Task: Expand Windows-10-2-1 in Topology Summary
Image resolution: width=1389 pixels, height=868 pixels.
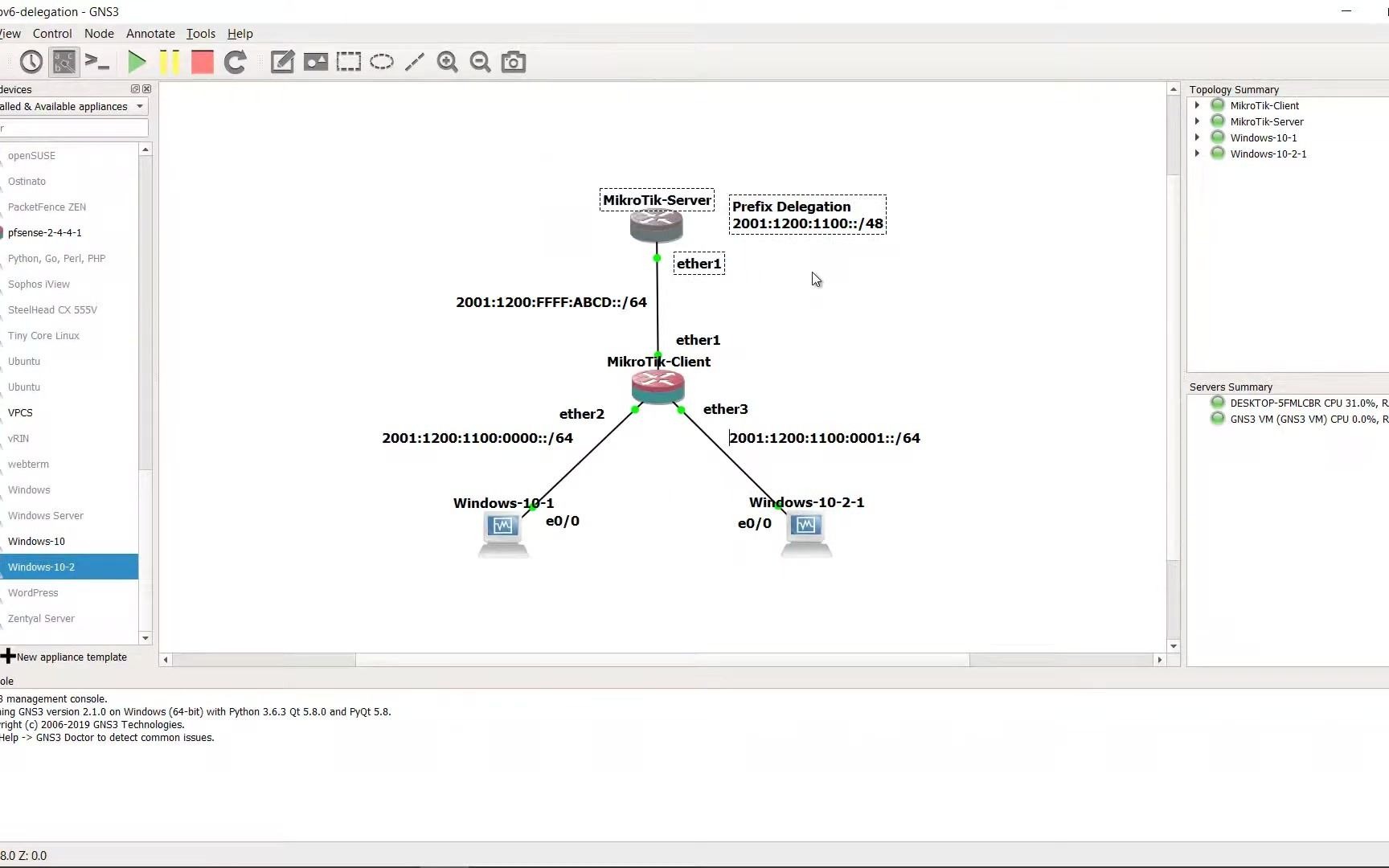Action: click(1197, 153)
